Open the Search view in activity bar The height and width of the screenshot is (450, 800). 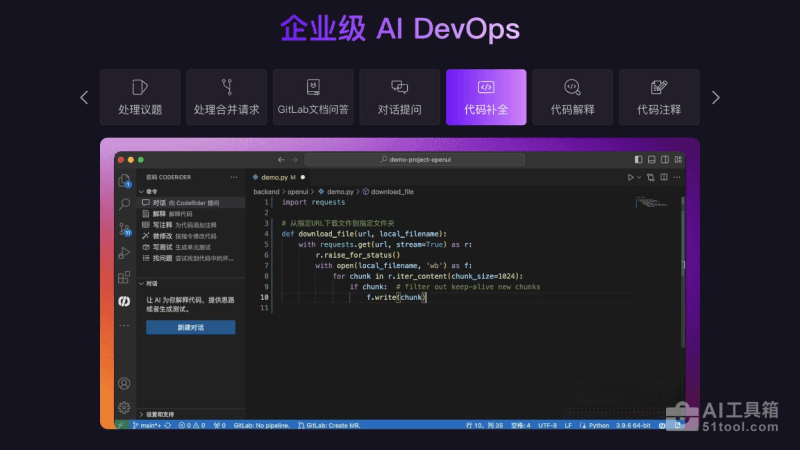coord(124,204)
